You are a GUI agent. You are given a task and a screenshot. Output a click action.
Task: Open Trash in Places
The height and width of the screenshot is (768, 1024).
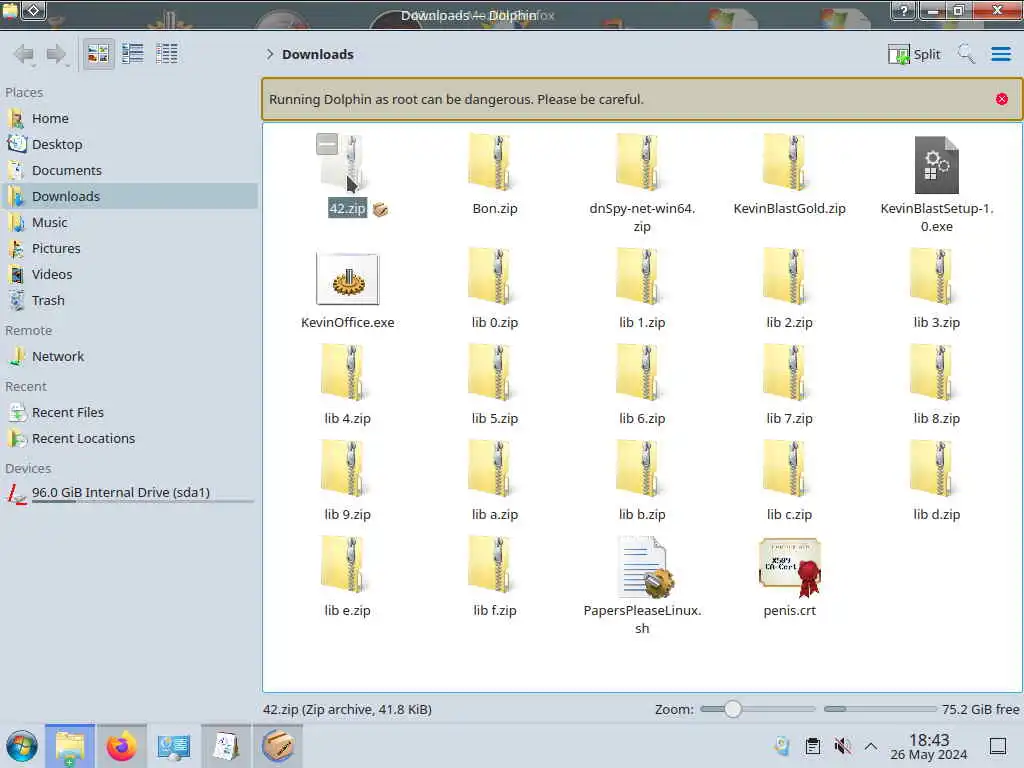129,301
